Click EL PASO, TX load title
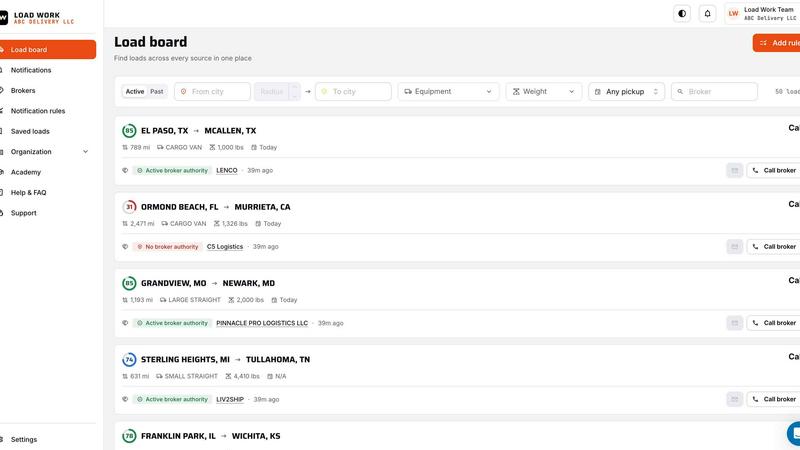The width and height of the screenshot is (800, 450). 164,131
